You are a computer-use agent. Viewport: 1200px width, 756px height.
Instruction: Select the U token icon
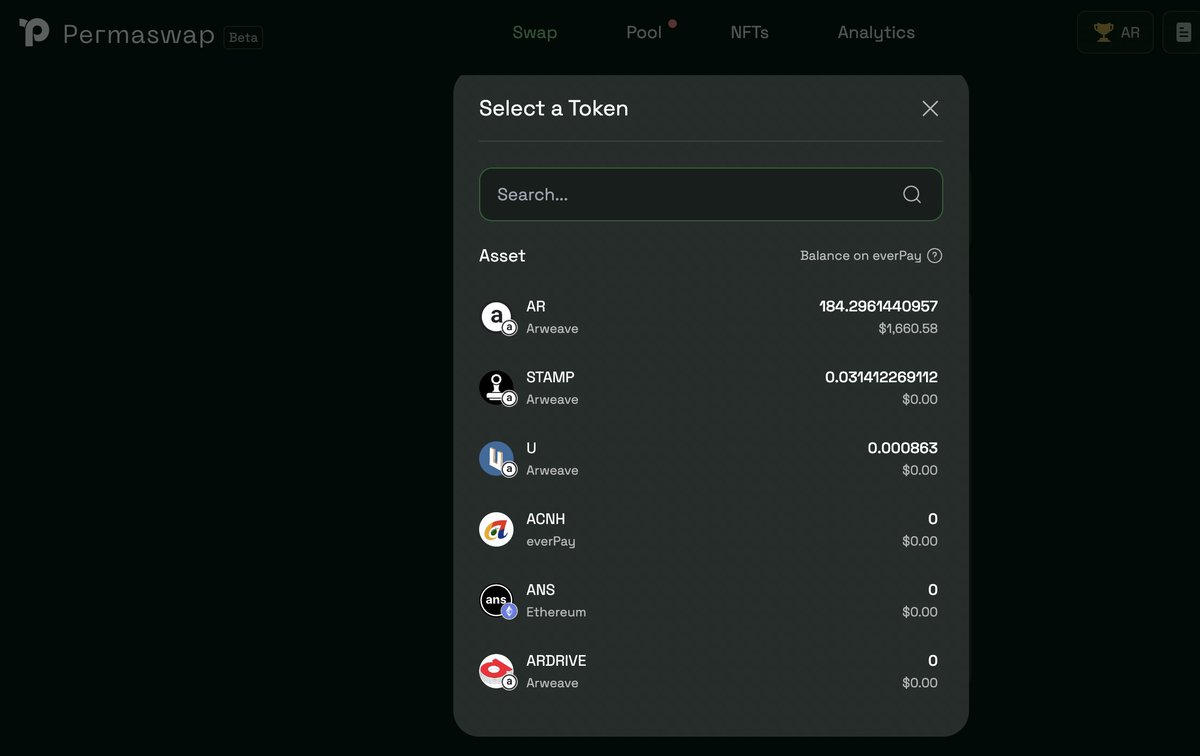497,458
